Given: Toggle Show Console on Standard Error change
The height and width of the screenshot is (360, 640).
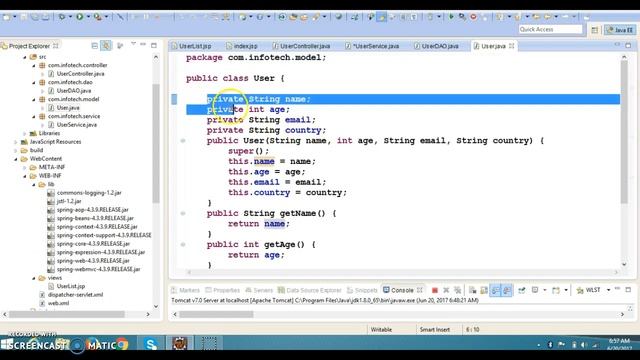Looking at the screenshot, I should (507, 290).
